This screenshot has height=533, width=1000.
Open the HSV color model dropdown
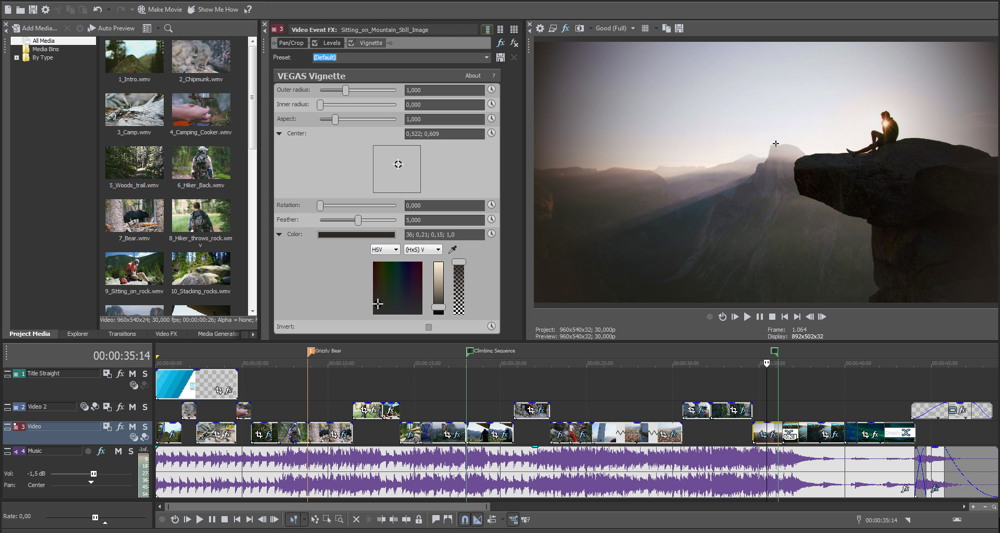[x=384, y=249]
